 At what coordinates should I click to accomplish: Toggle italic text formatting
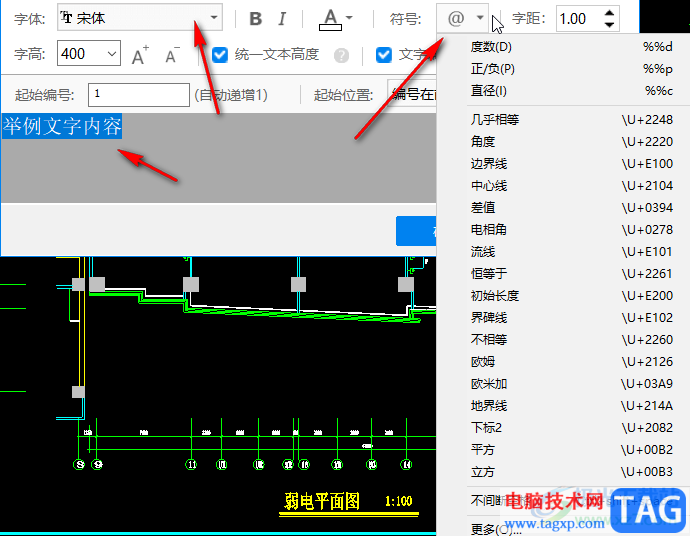[x=282, y=18]
